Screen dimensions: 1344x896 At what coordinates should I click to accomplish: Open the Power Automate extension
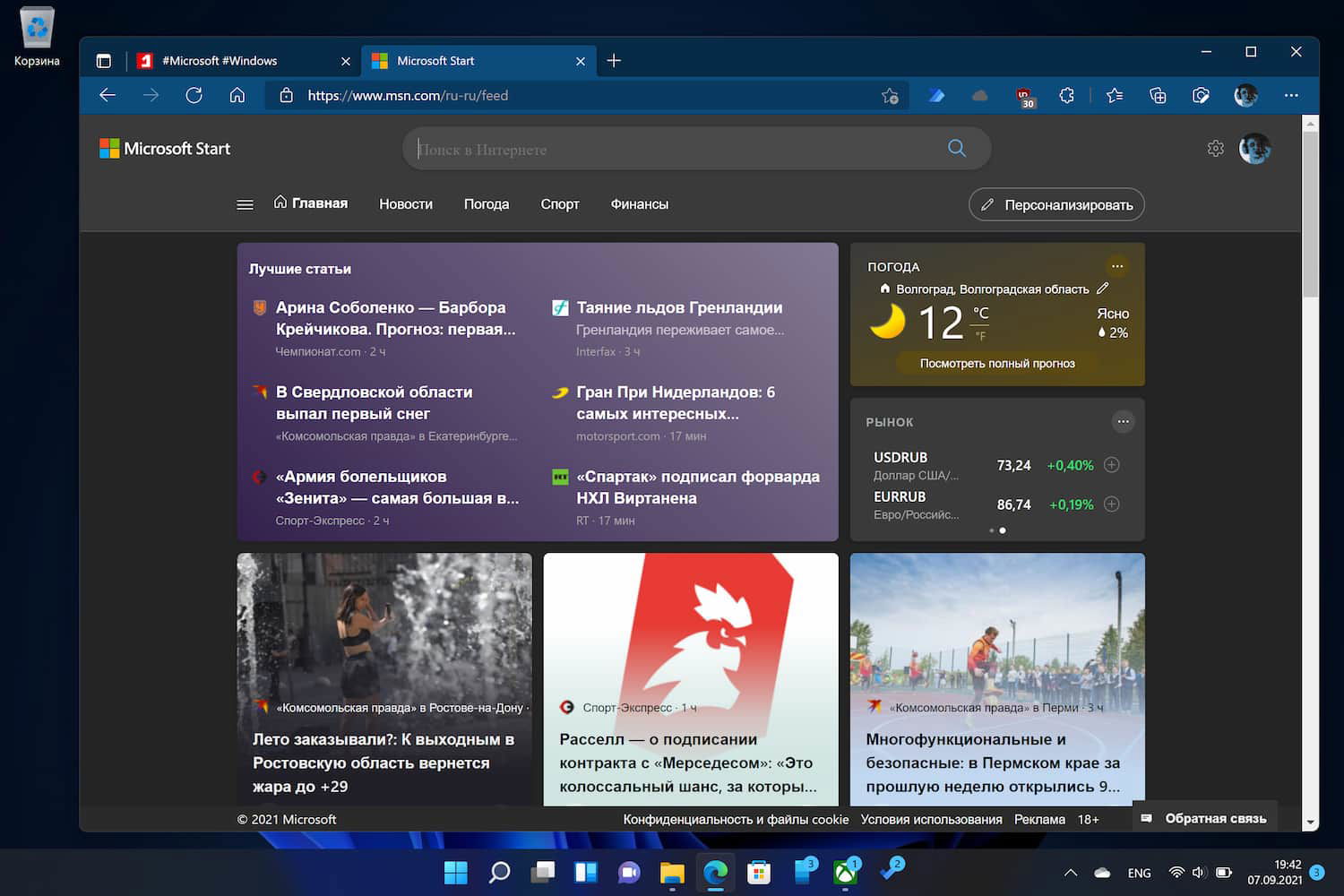[936, 96]
